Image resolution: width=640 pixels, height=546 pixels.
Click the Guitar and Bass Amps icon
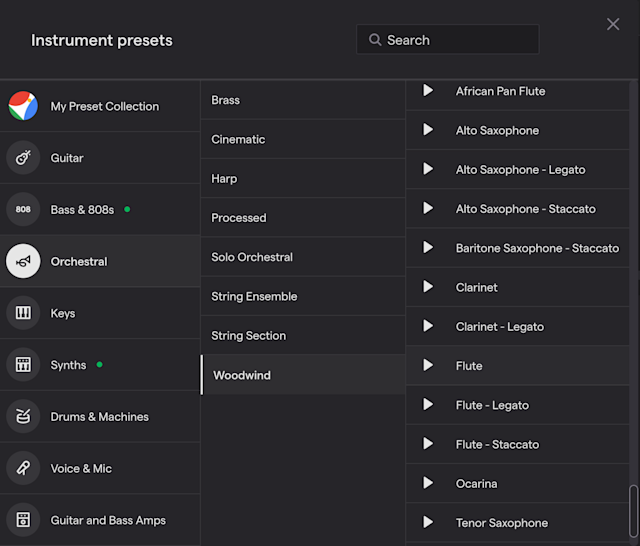(x=23, y=520)
